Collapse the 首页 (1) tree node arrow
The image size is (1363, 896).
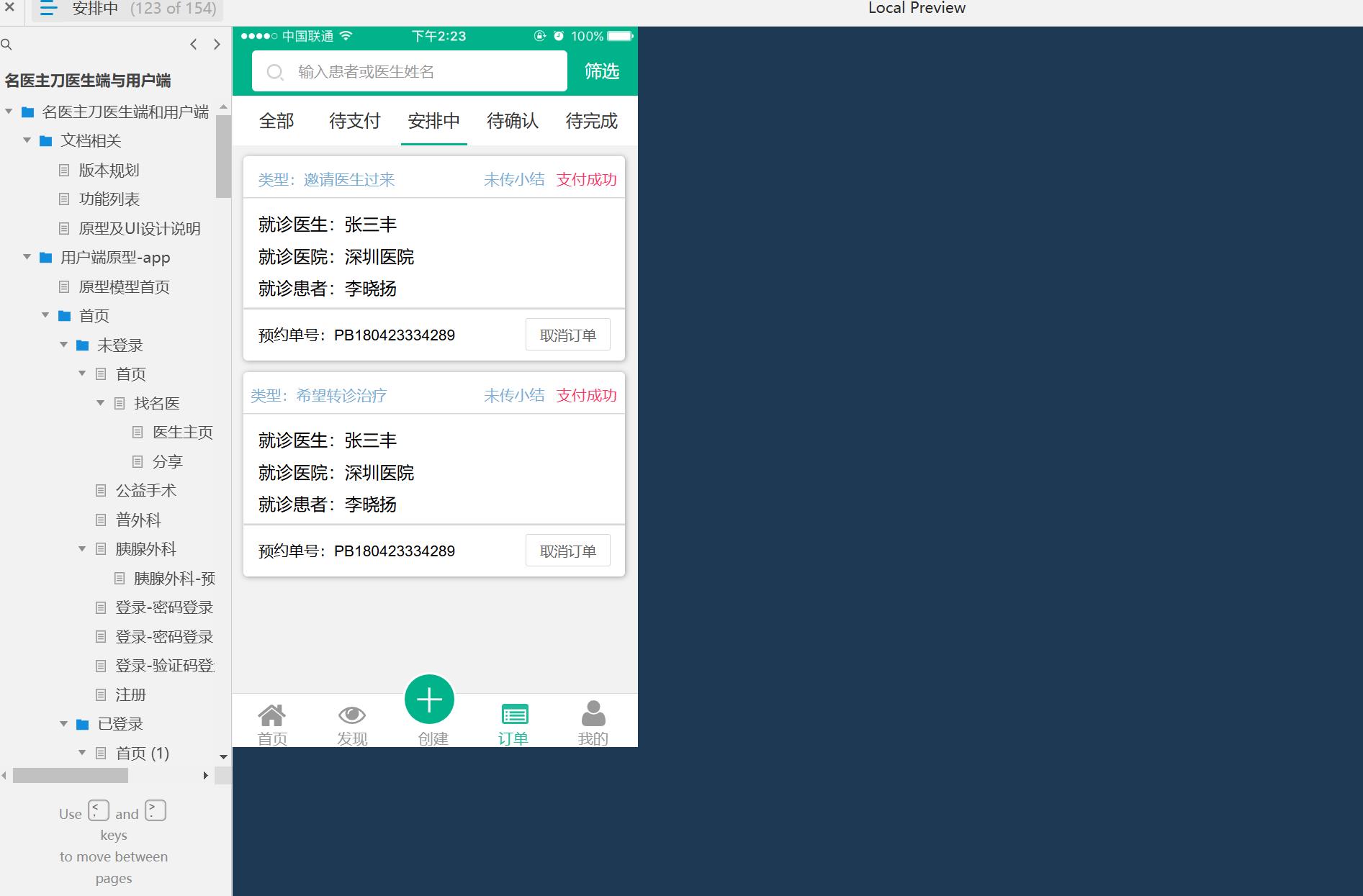82,753
